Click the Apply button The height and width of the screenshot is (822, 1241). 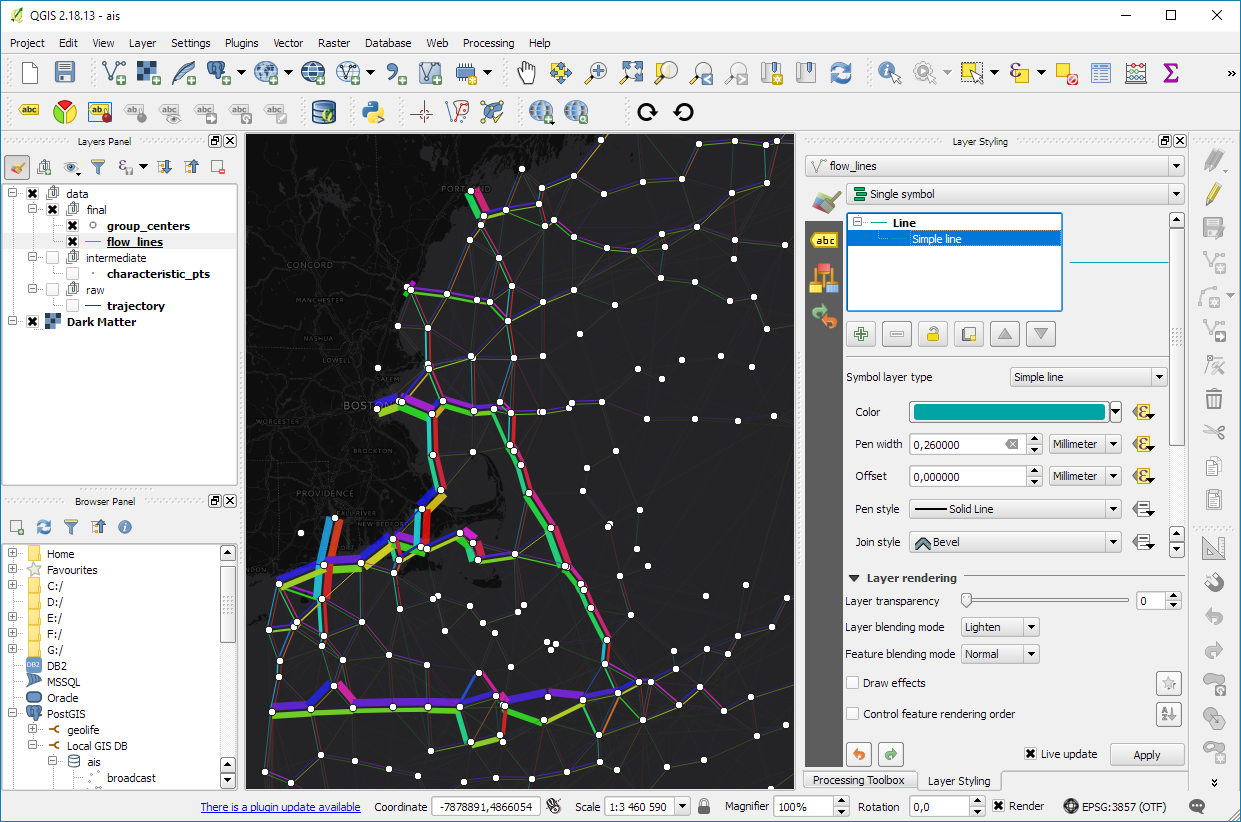coord(1146,755)
